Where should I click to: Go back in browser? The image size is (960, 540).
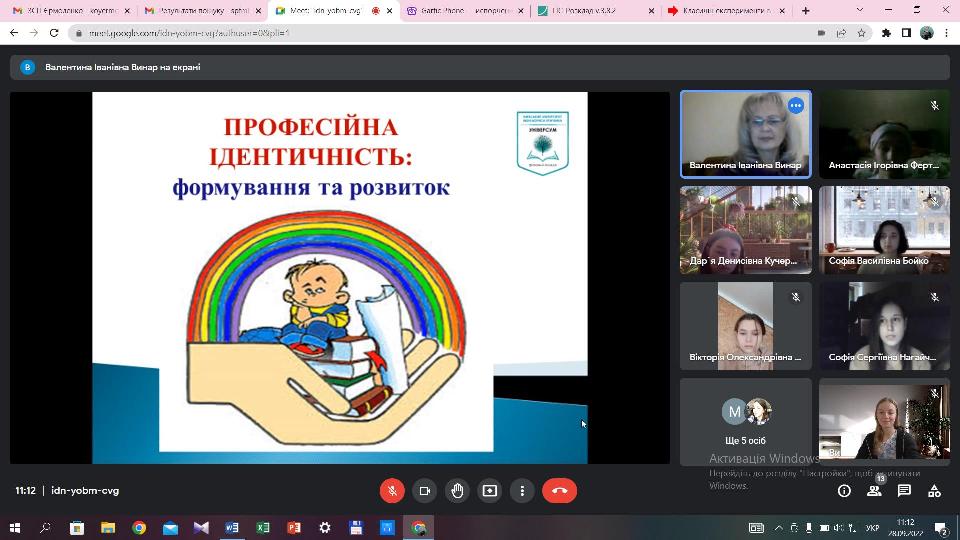pyautogui.click(x=14, y=33)
